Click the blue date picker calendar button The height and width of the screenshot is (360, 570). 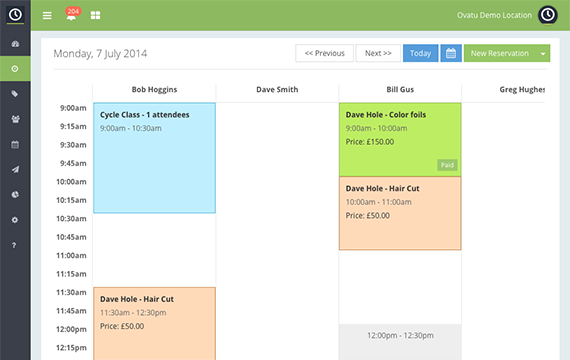451,53
